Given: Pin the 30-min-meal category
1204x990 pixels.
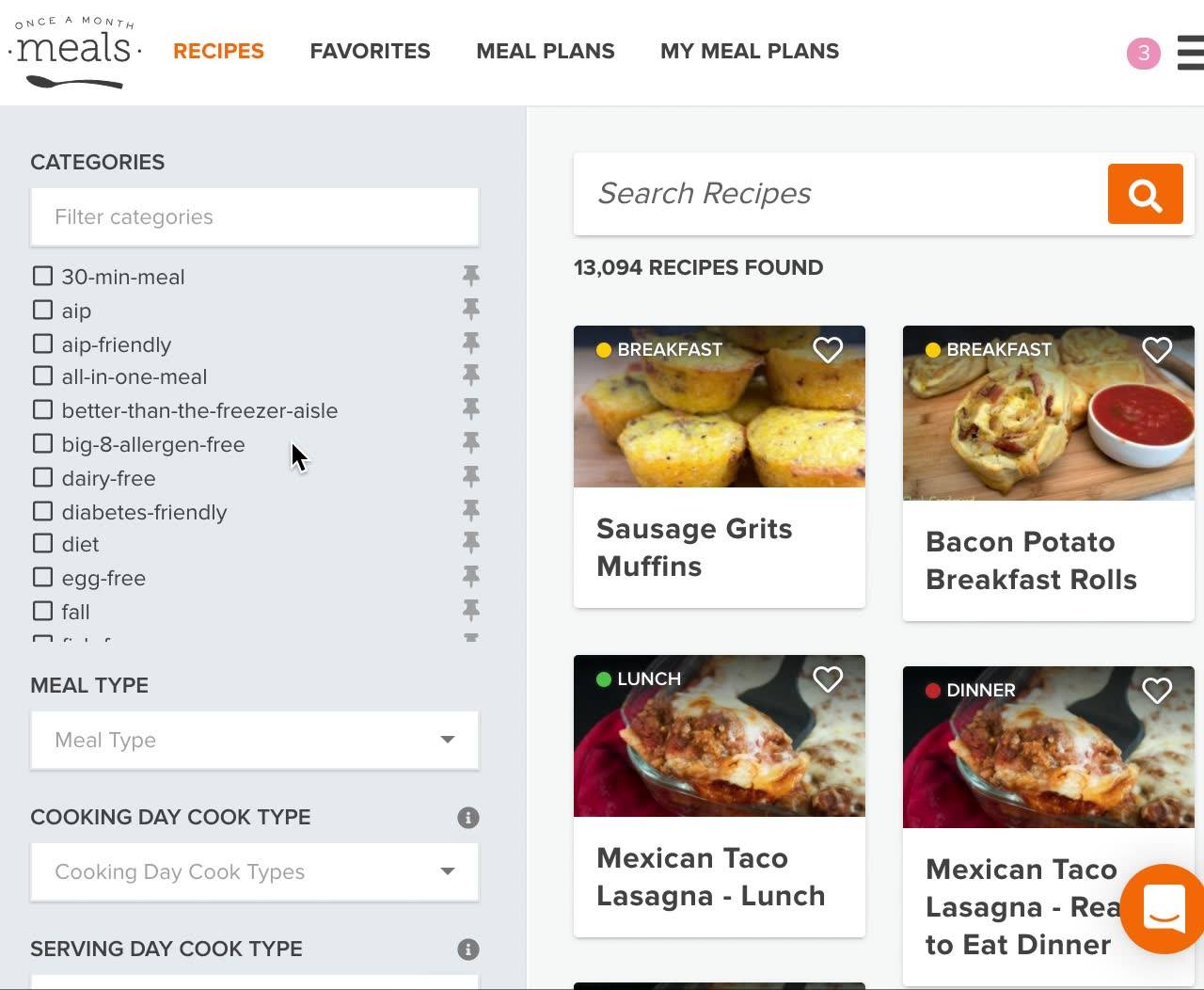Looking at the screenshot, I should [x=471, y=276].
